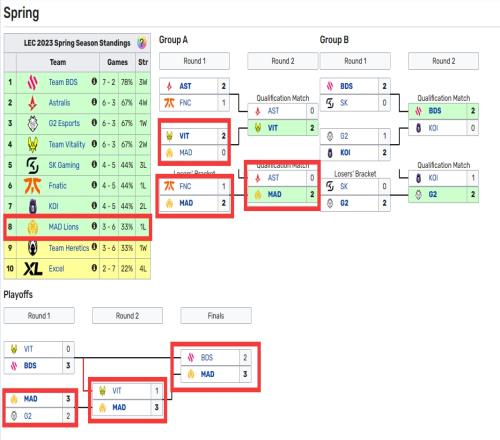500x440 pixels.
Task: Open the help icon beside Standings title
Action: 142,43
